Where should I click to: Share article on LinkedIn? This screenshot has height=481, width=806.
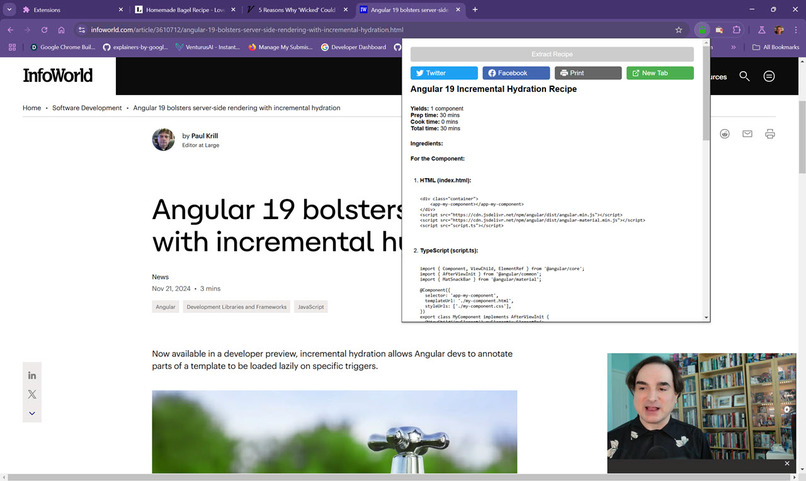32,376
